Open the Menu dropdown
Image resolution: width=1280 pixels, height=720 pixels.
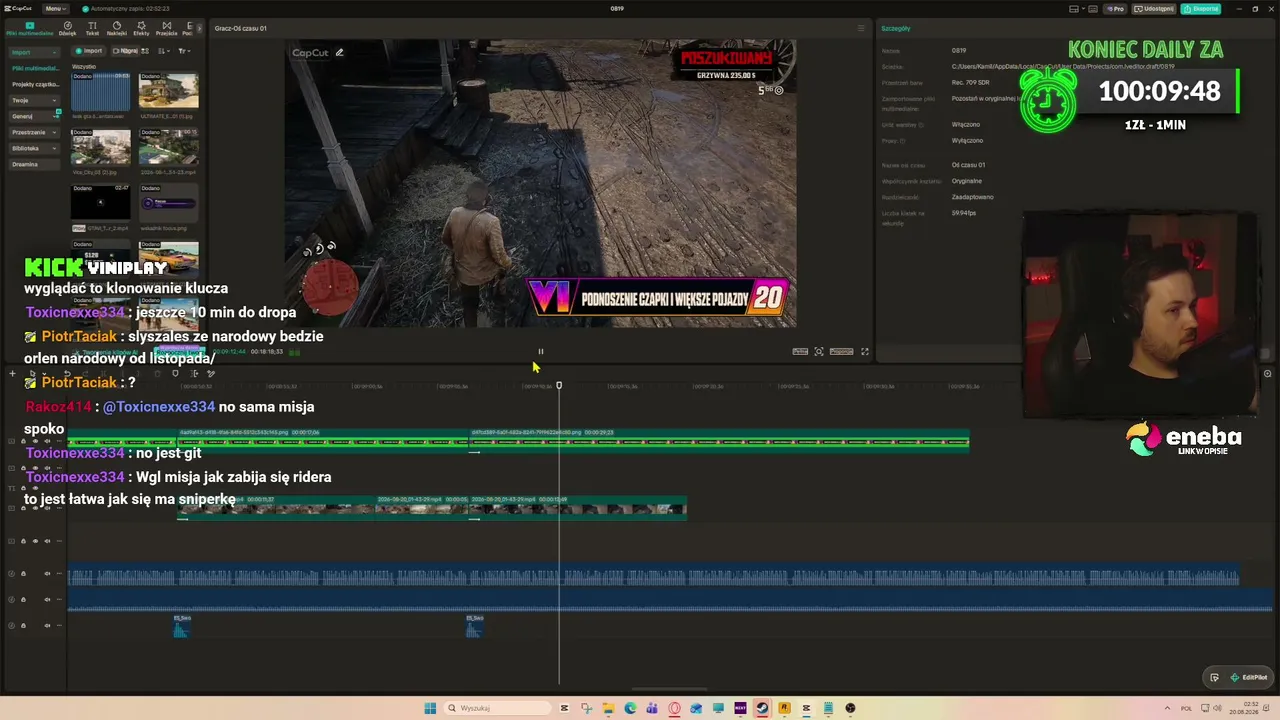point(56,9)
